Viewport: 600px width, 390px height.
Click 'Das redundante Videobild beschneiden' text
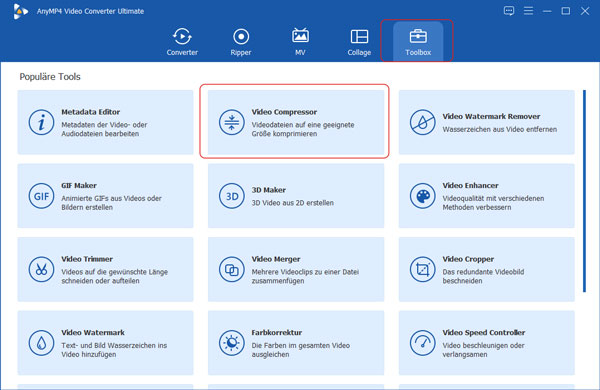[483, 276]
